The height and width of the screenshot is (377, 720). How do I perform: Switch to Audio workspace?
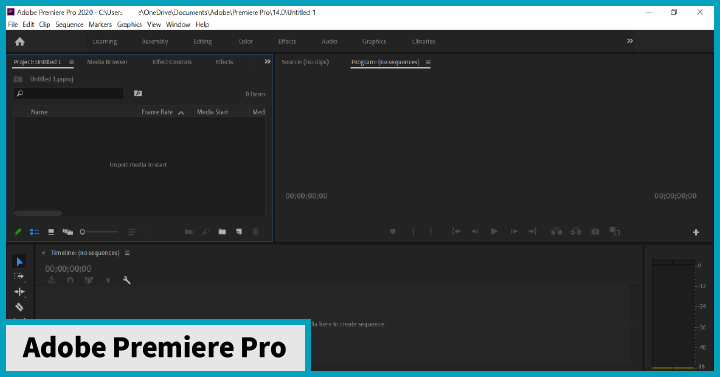(x=329, y=41)
